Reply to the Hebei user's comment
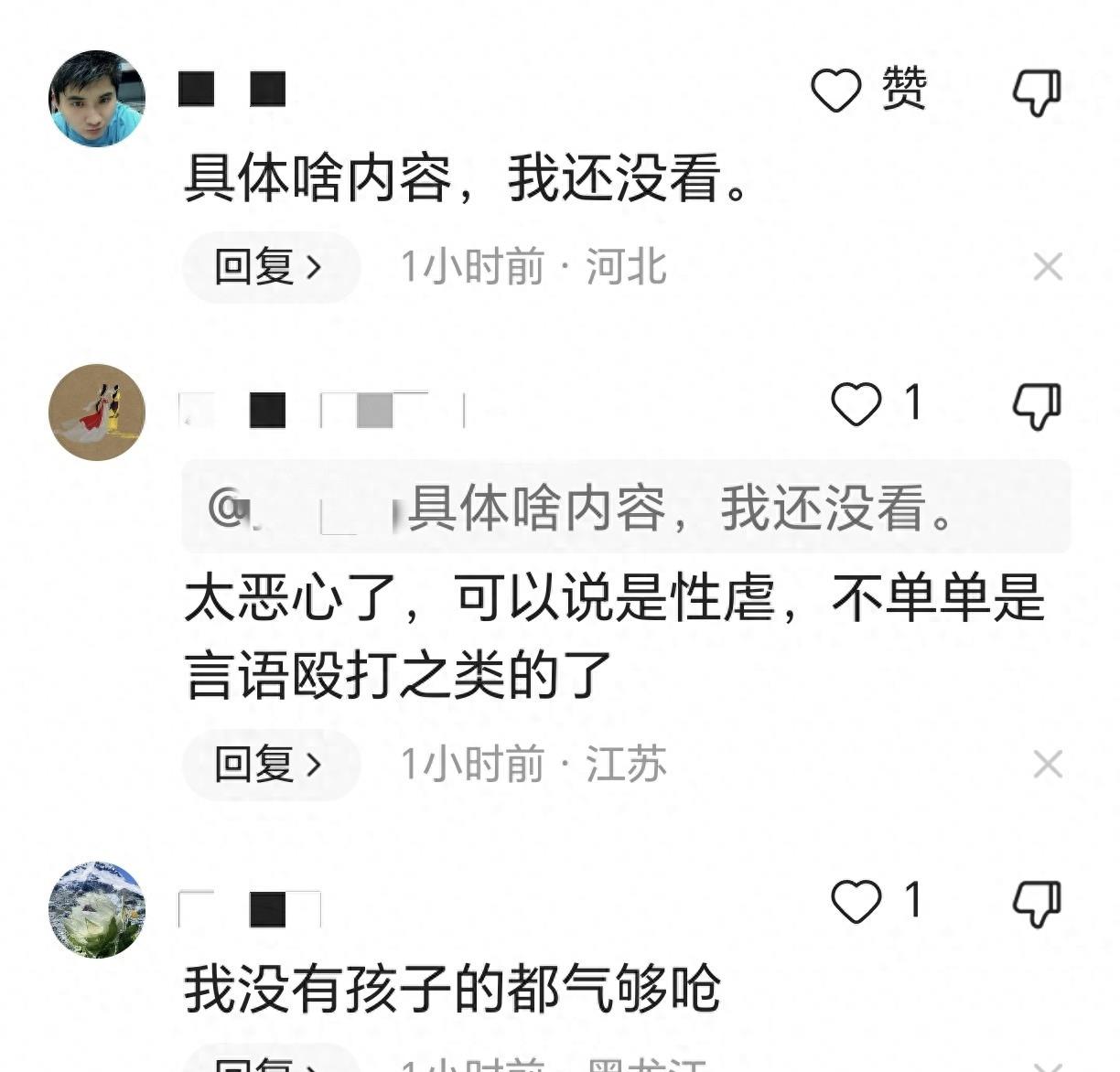This screenshot has height=1072, width=1120. 271,267
